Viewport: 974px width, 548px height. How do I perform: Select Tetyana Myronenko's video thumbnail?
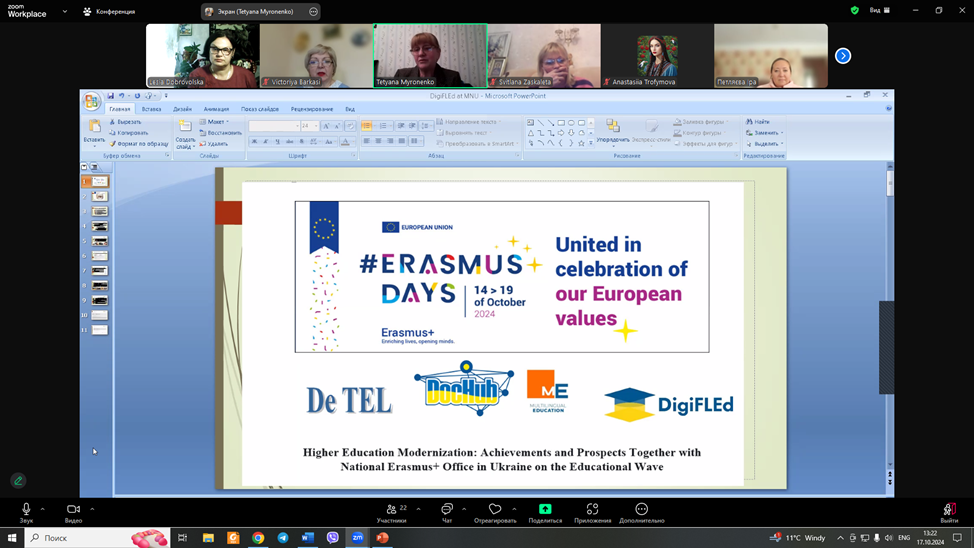[430, 56]
